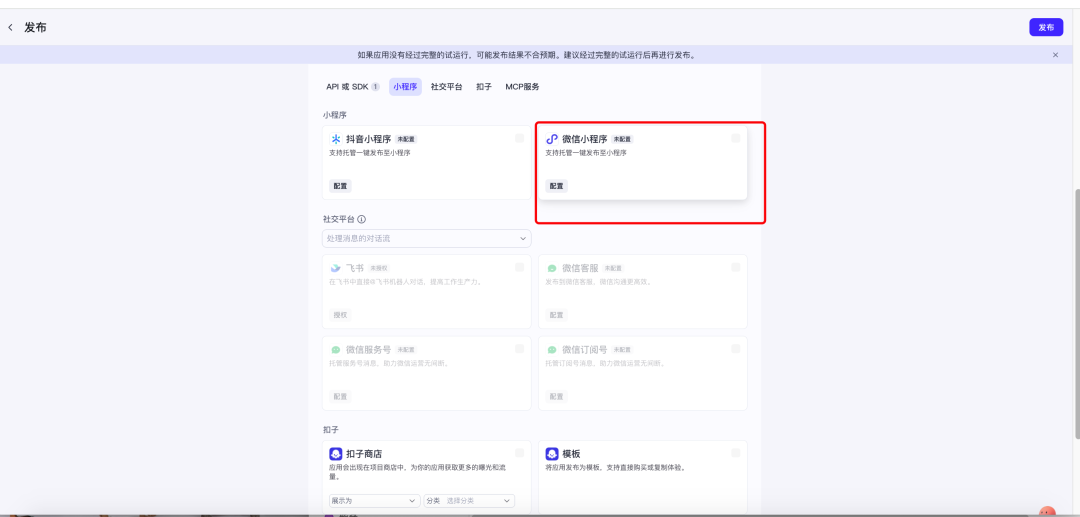
Task: Click the 扣子 section heading above 扣子商店
Action: [x=331, y=430]
